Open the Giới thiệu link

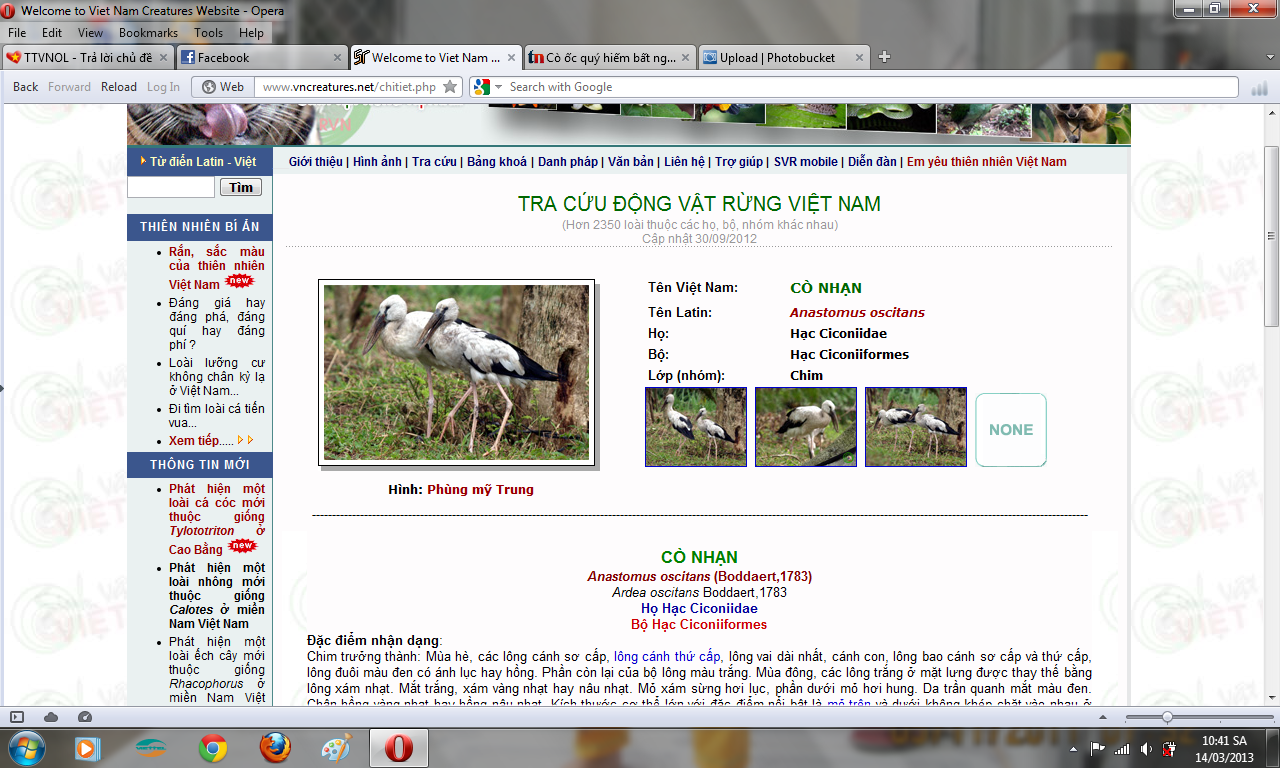[315, 161]
